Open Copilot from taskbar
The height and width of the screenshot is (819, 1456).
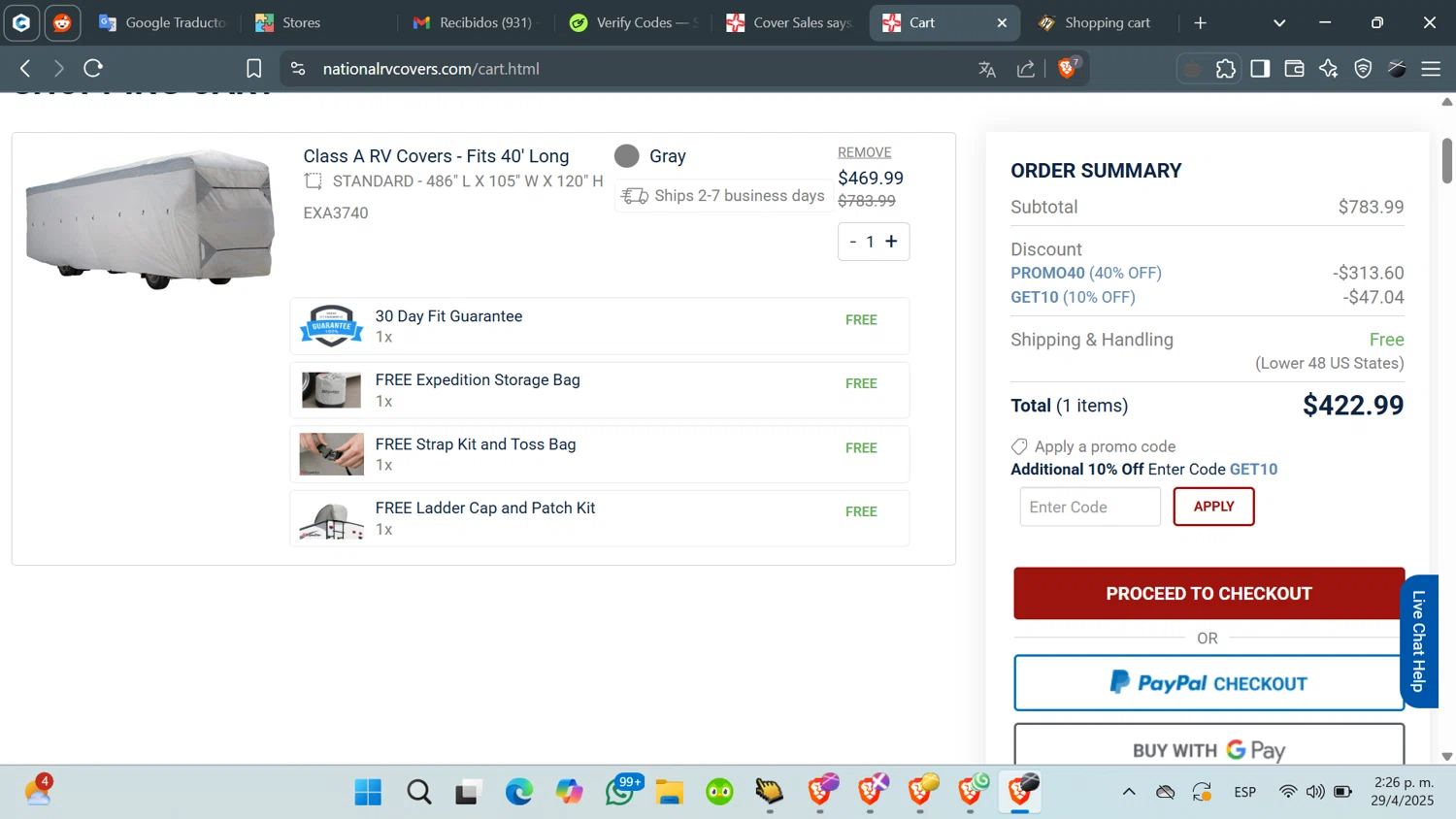570,793
